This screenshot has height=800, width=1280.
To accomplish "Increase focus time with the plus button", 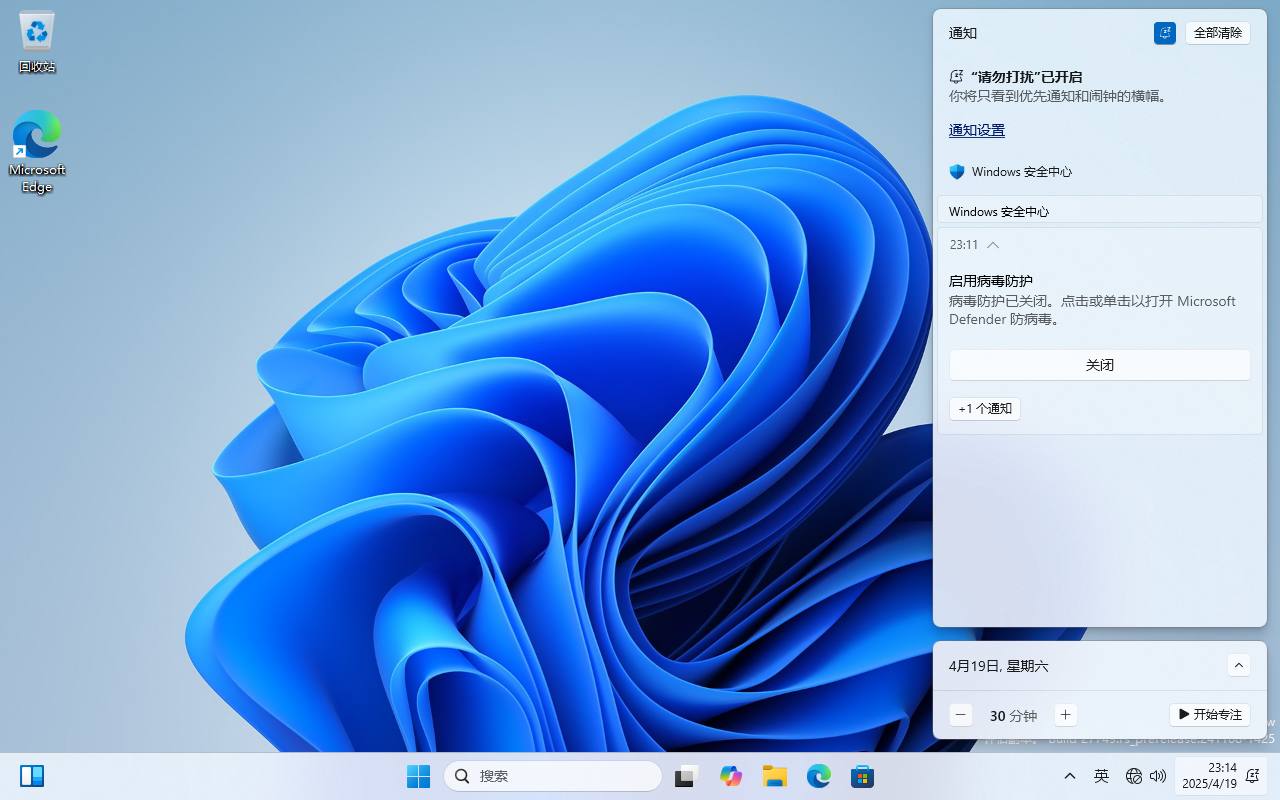I will pos(1066,715).
